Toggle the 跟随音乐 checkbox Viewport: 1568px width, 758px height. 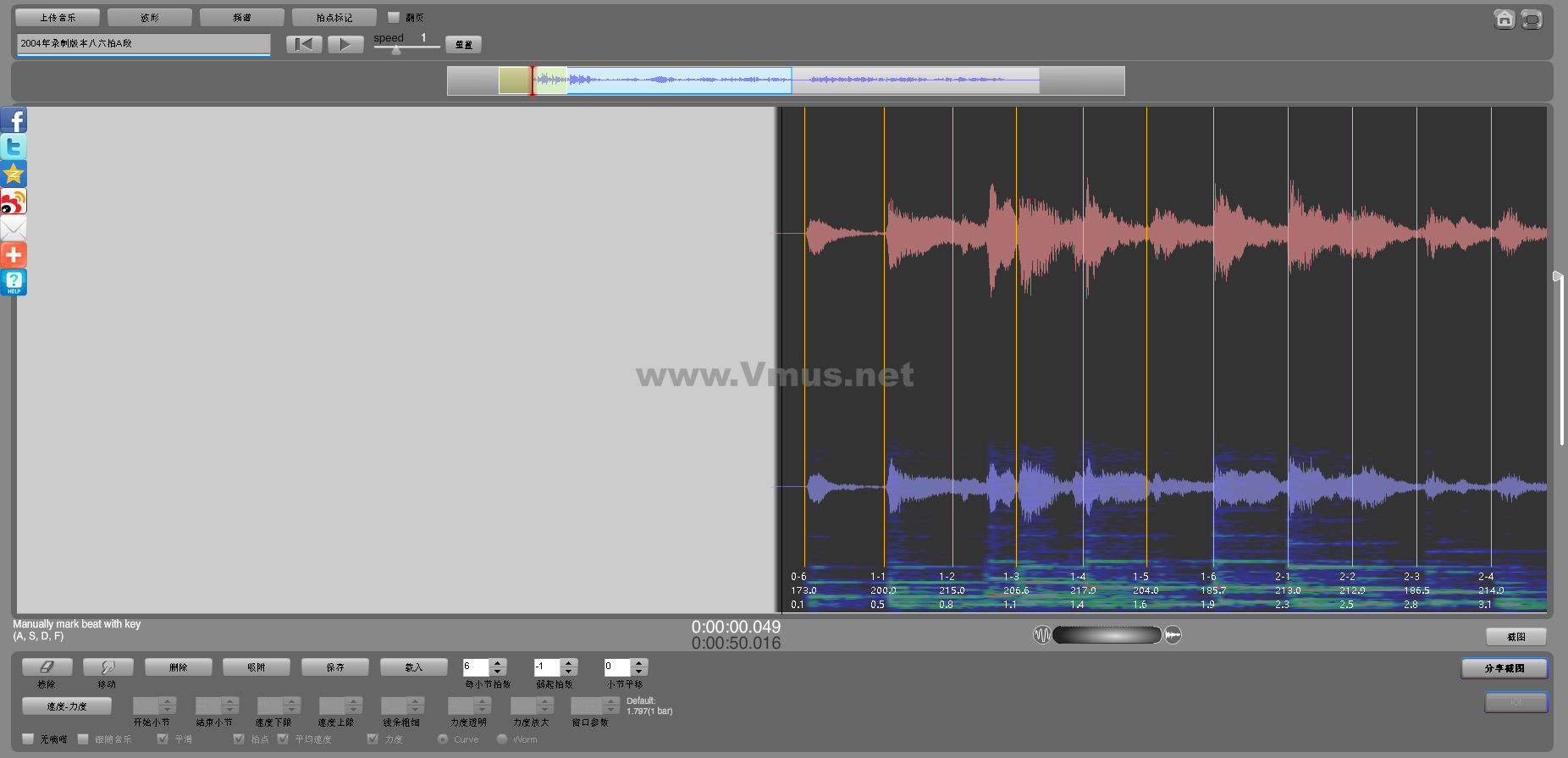coord(83,739)
